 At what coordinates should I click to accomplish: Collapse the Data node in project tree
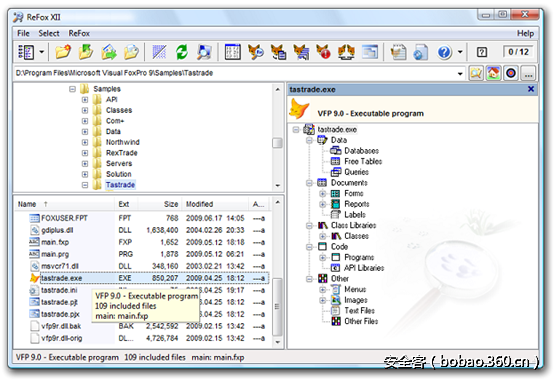[x=310, y=141]
